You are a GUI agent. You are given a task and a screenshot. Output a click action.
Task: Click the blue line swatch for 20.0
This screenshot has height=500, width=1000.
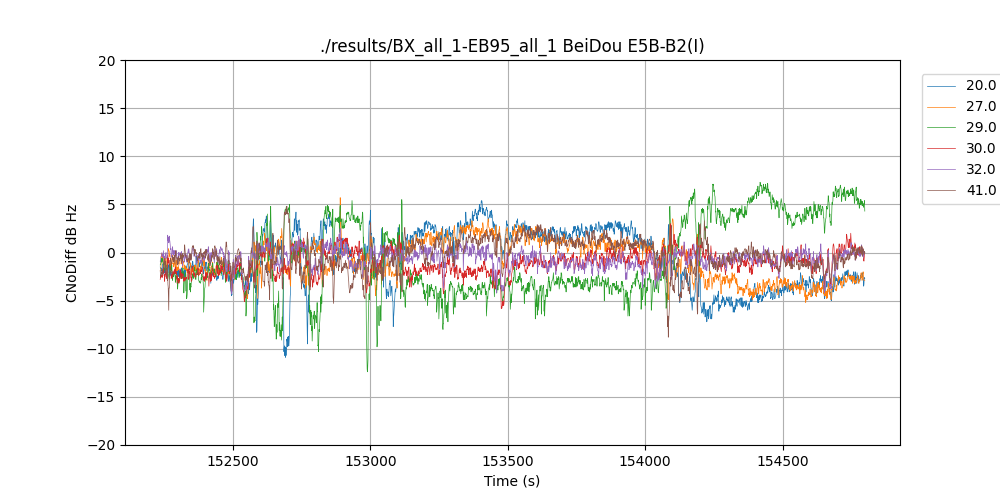click(x=941, y=86)
